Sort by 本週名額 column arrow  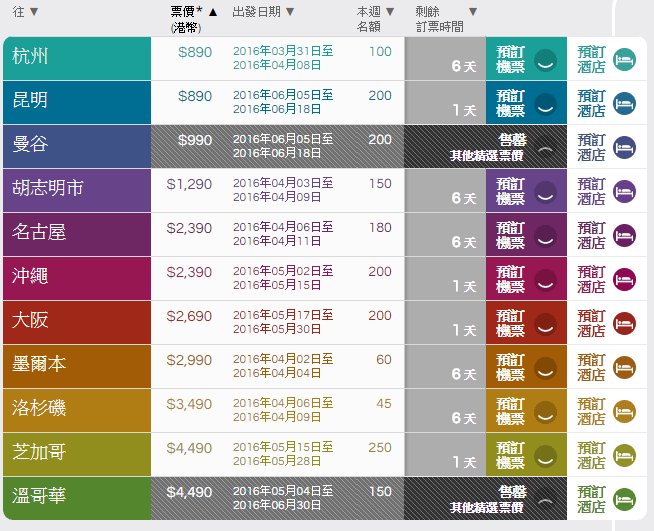click(x=390, y=12)
